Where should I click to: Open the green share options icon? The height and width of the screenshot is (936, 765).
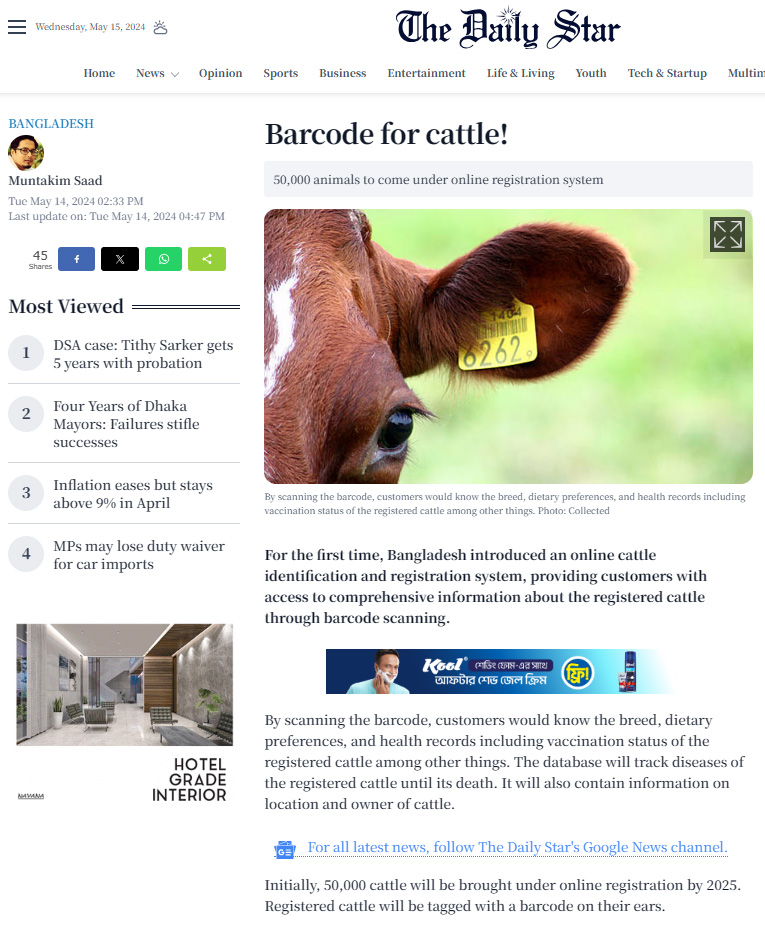pyautogui.click(x=207, y=259)
